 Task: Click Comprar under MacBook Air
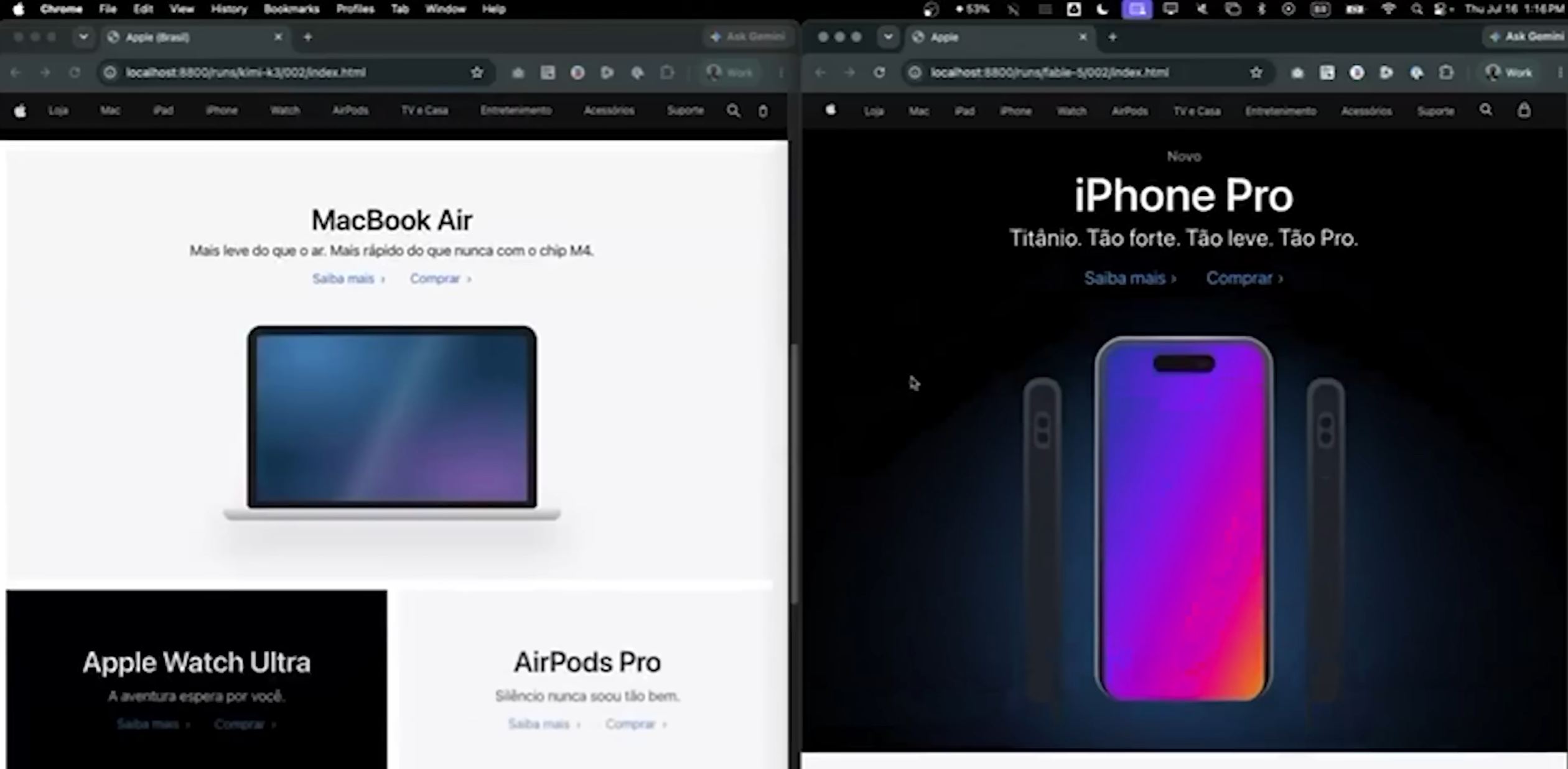(x=441, y=279)
